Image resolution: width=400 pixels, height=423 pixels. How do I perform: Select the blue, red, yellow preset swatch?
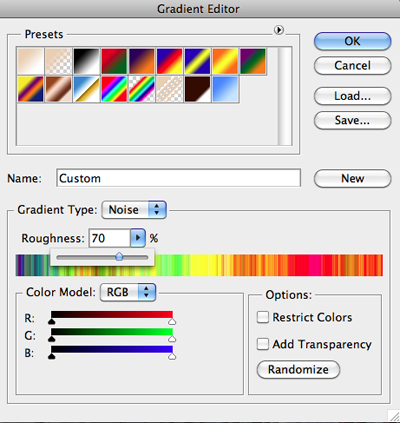point(170,61)
